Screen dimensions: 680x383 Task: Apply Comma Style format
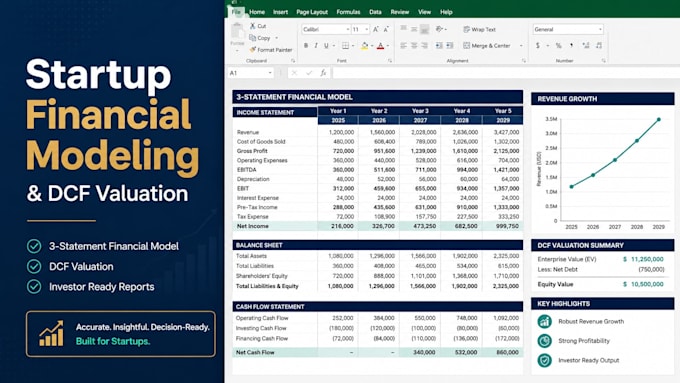click(572, 46)
